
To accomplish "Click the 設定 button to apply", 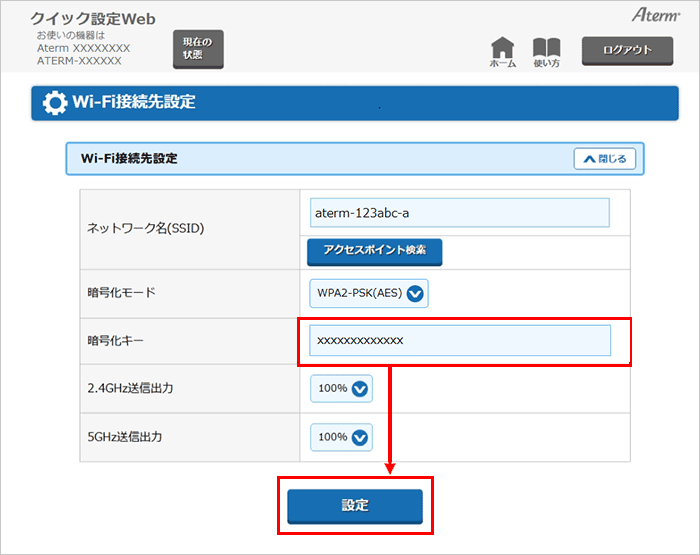I will click(x=355, y=506).
